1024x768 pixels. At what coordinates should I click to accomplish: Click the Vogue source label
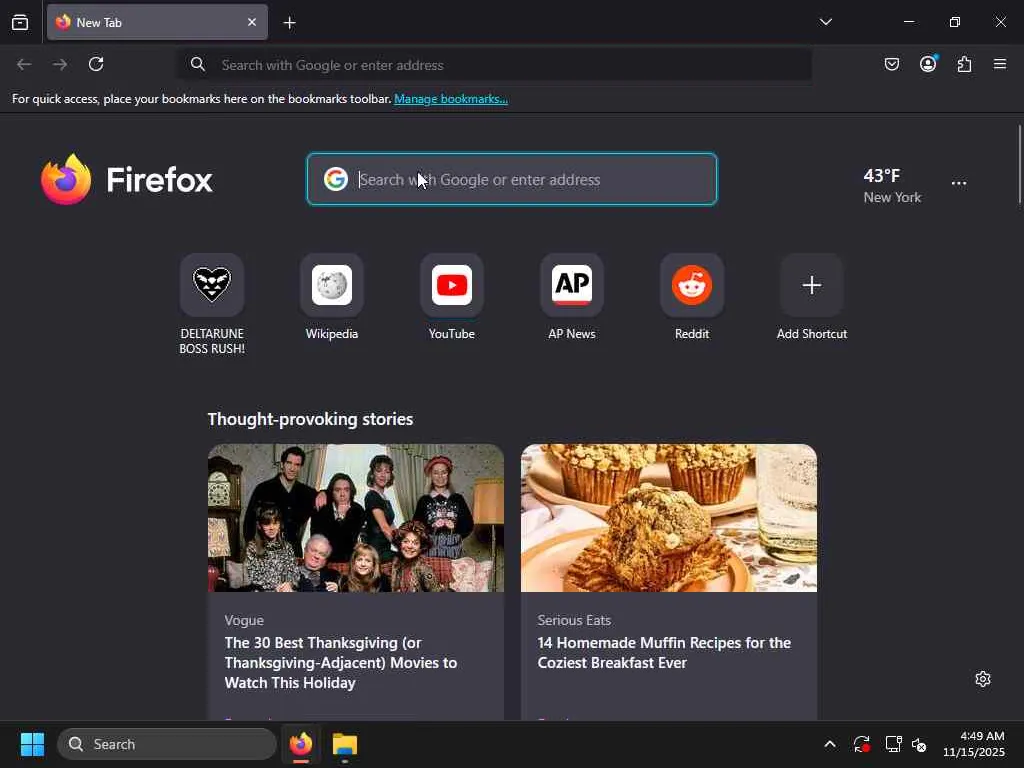click(x=244, y=620)
